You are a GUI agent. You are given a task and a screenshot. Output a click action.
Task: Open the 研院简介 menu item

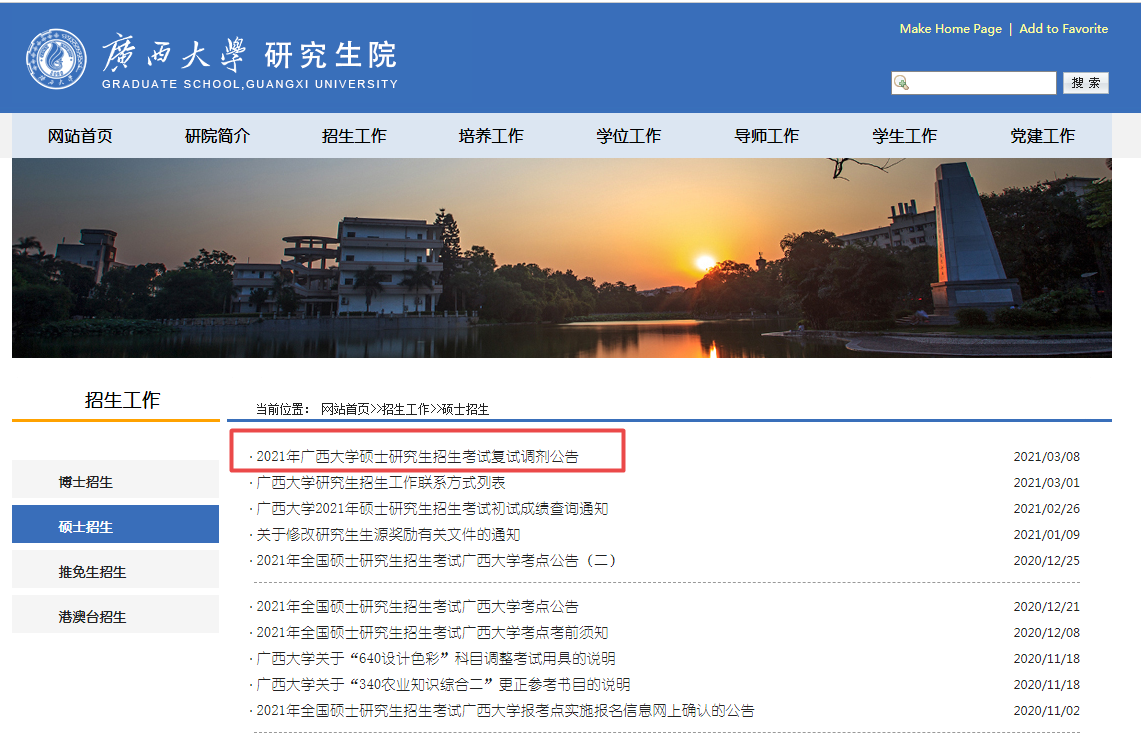point(217,136)
